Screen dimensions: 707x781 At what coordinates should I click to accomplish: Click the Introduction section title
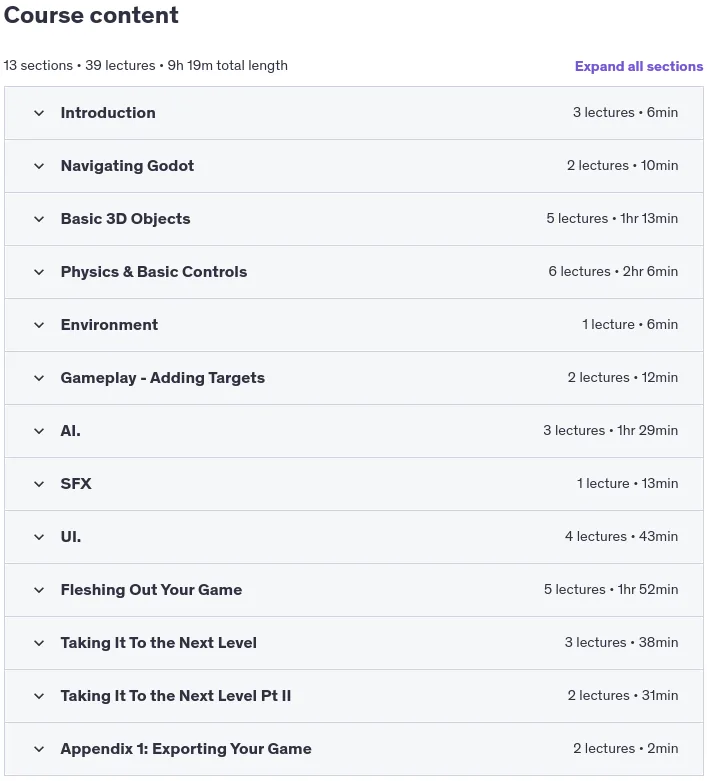point(108,113)
